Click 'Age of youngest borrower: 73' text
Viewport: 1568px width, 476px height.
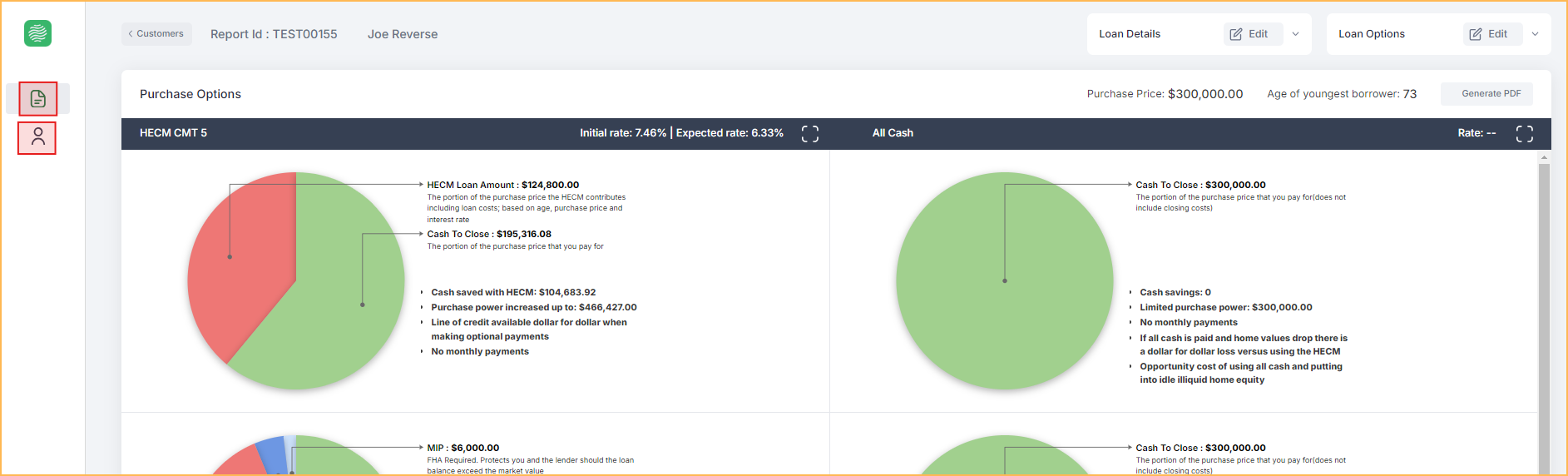1342,94
